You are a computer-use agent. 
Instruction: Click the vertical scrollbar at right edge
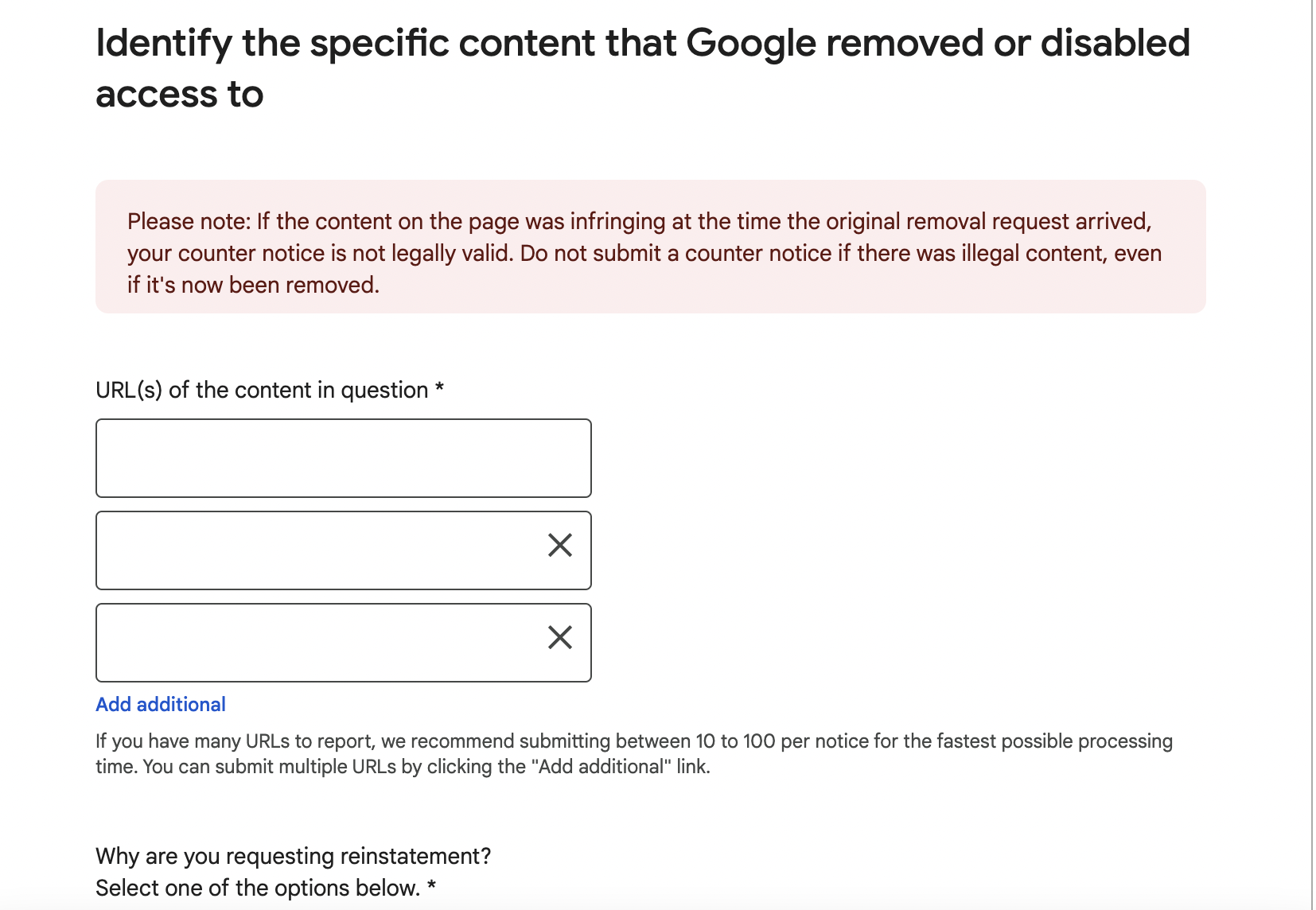click(1313, 455)
